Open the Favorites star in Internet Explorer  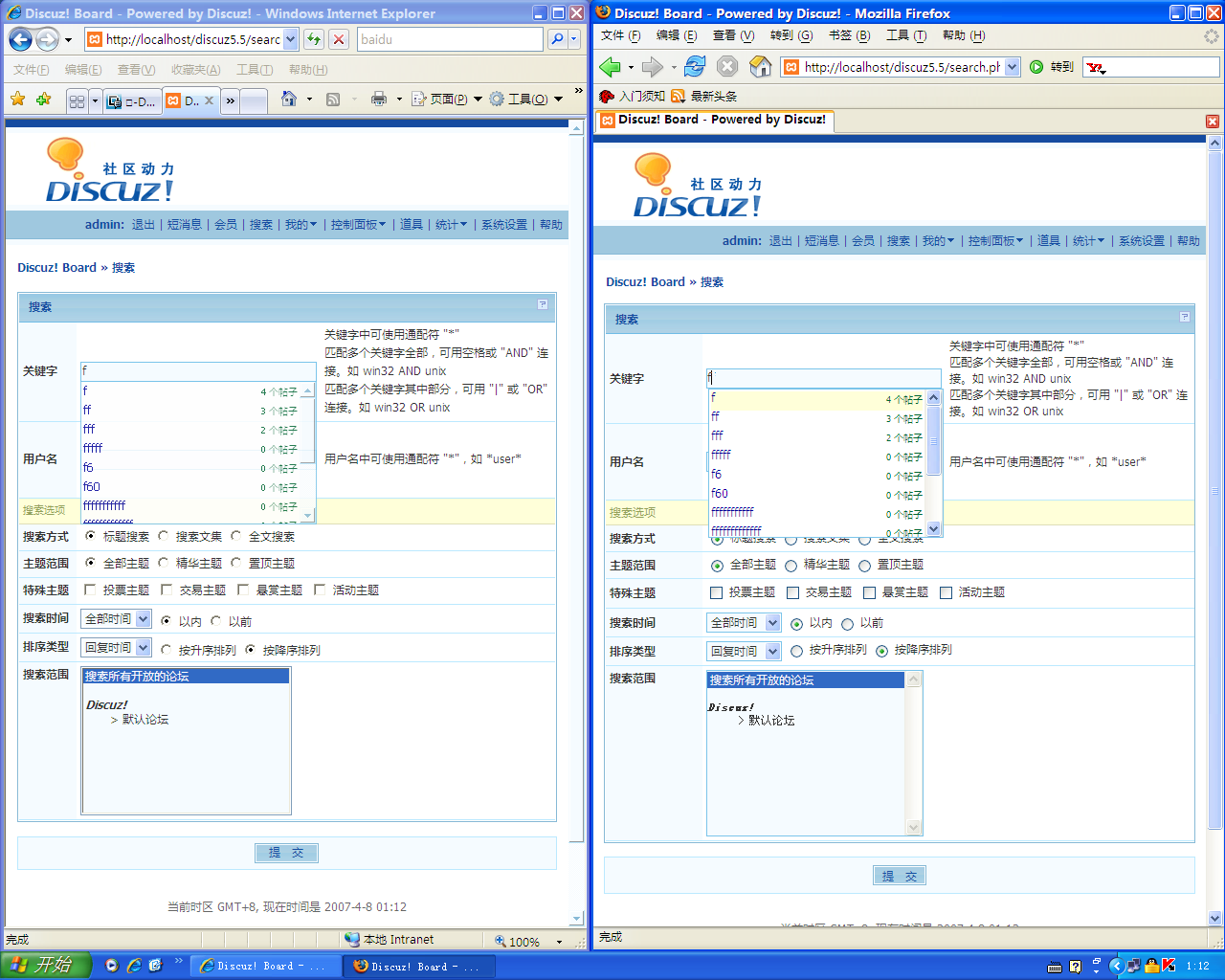(x=17, y=100)
